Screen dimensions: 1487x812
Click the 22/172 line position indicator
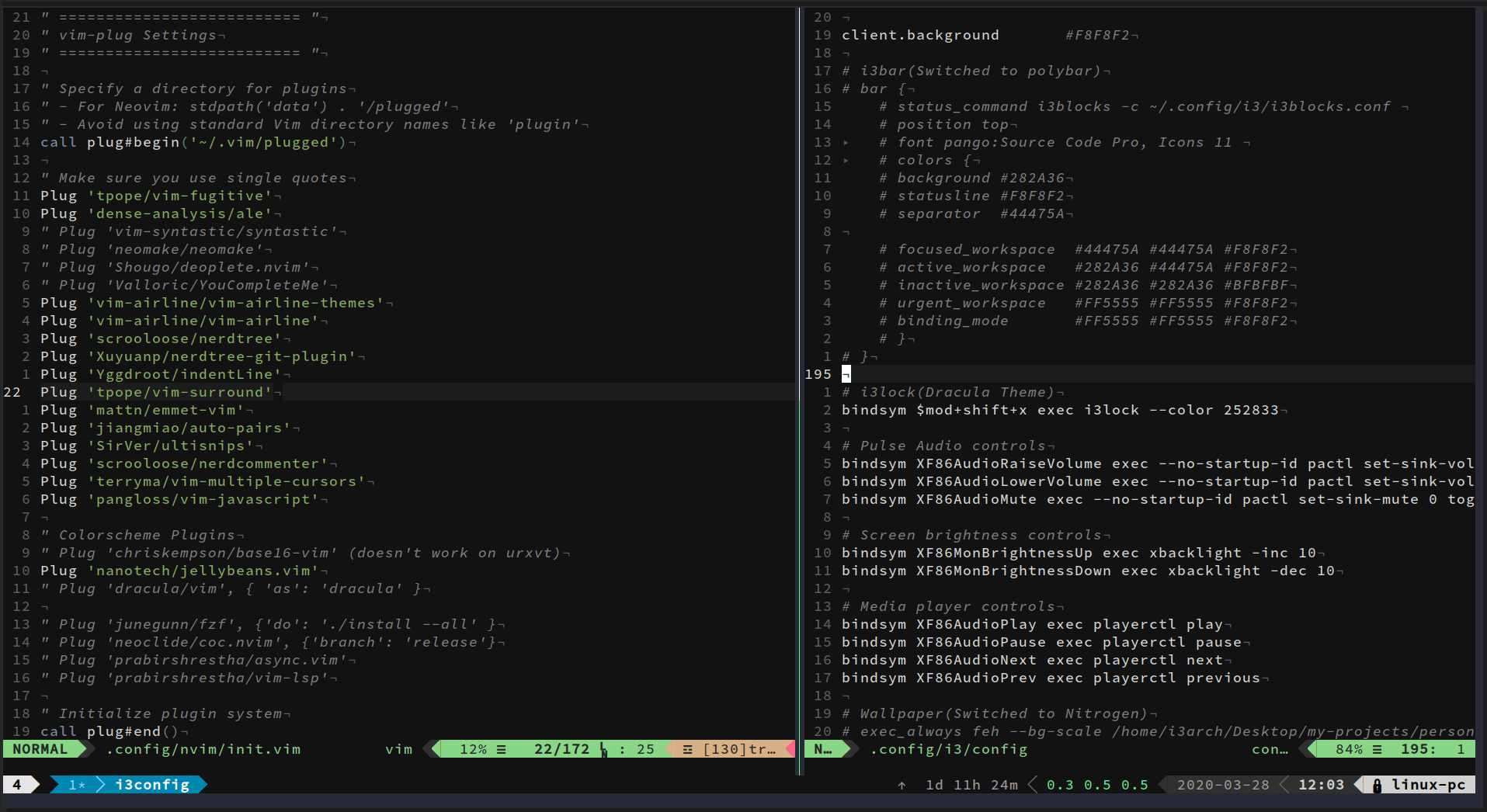point(561,750)
